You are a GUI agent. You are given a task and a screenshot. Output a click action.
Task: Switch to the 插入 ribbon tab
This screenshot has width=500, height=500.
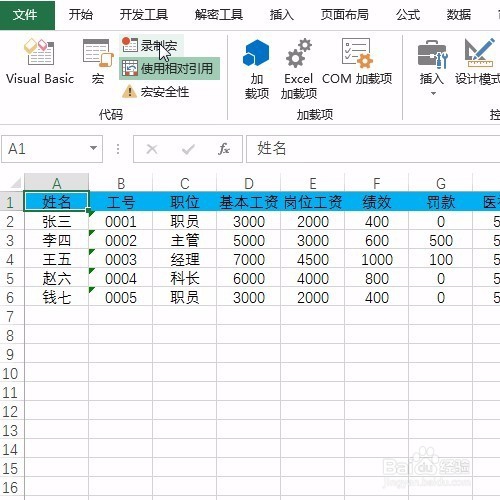[282, 15]
